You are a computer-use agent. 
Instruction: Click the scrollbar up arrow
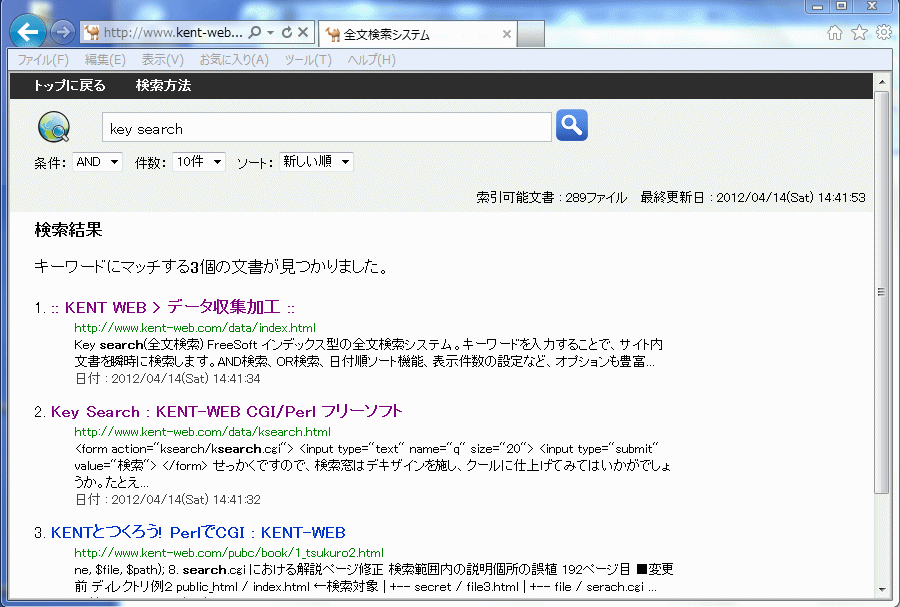pyautogui.click(x=882, y=82)
